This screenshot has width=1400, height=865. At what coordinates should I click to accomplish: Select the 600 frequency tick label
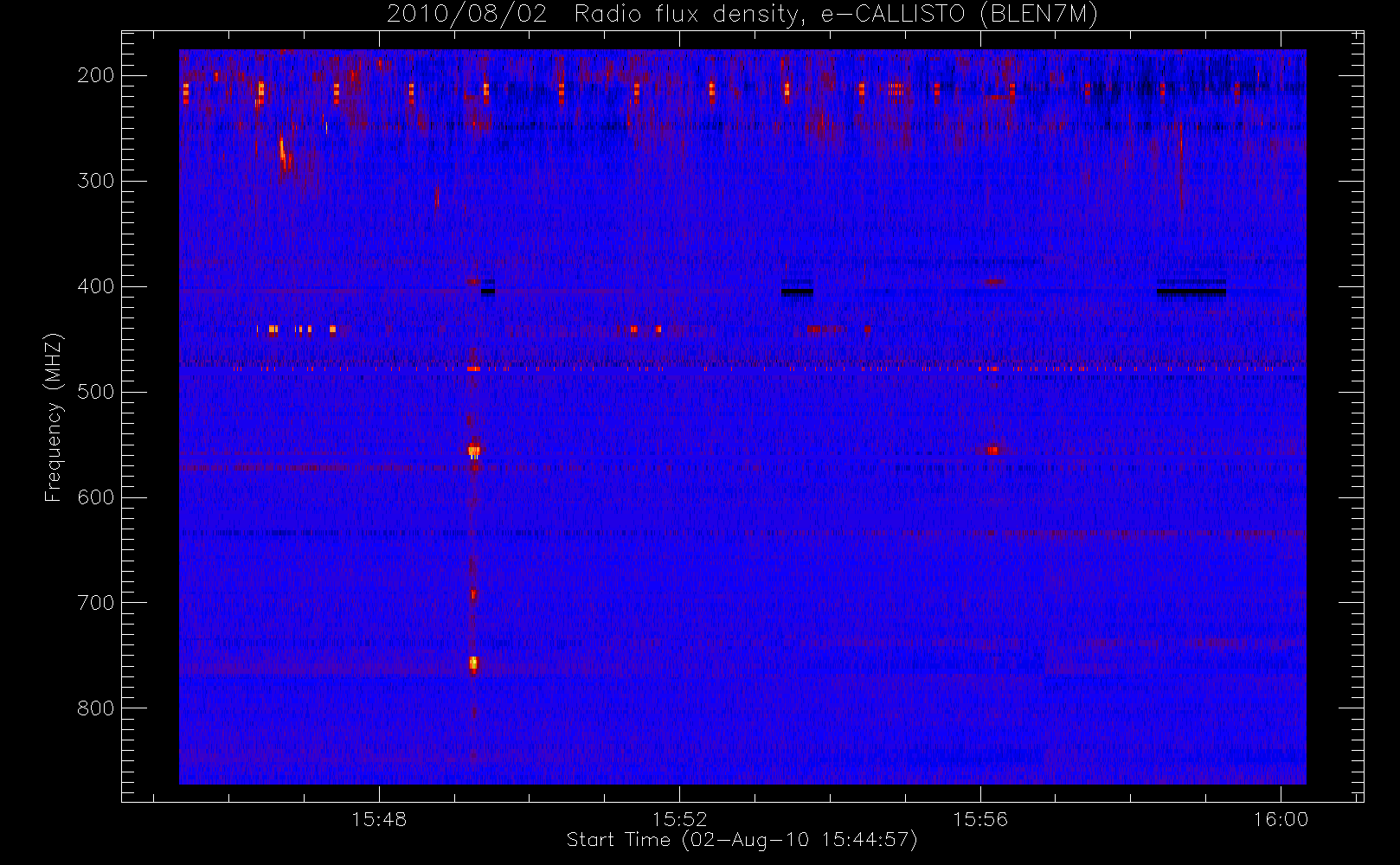[x=96, y=497]
